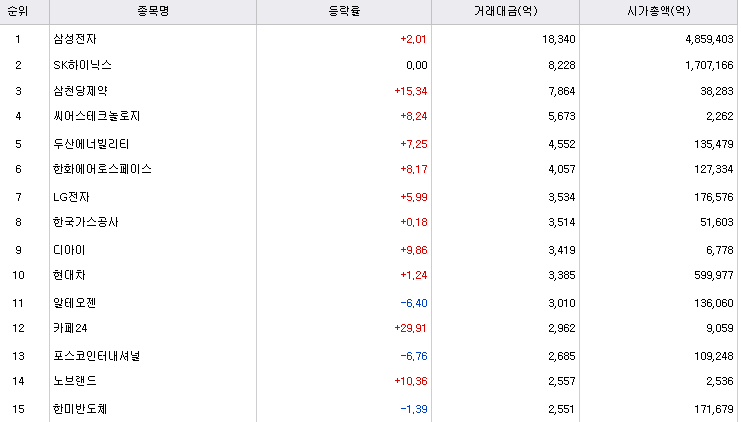Click 현대차 change rate +1.24
The image size is (741, 422).
coord(414,275)
